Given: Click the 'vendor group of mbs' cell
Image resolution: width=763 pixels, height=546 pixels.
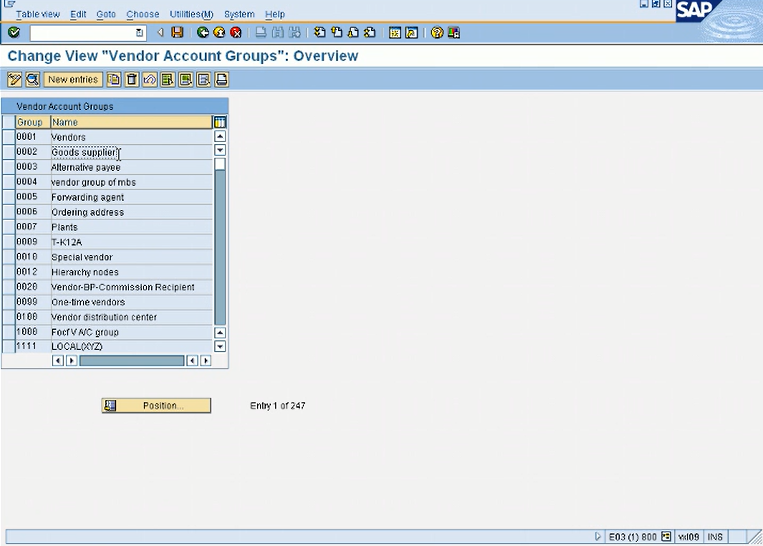Looking at the screenshot, I should point(131,182).
